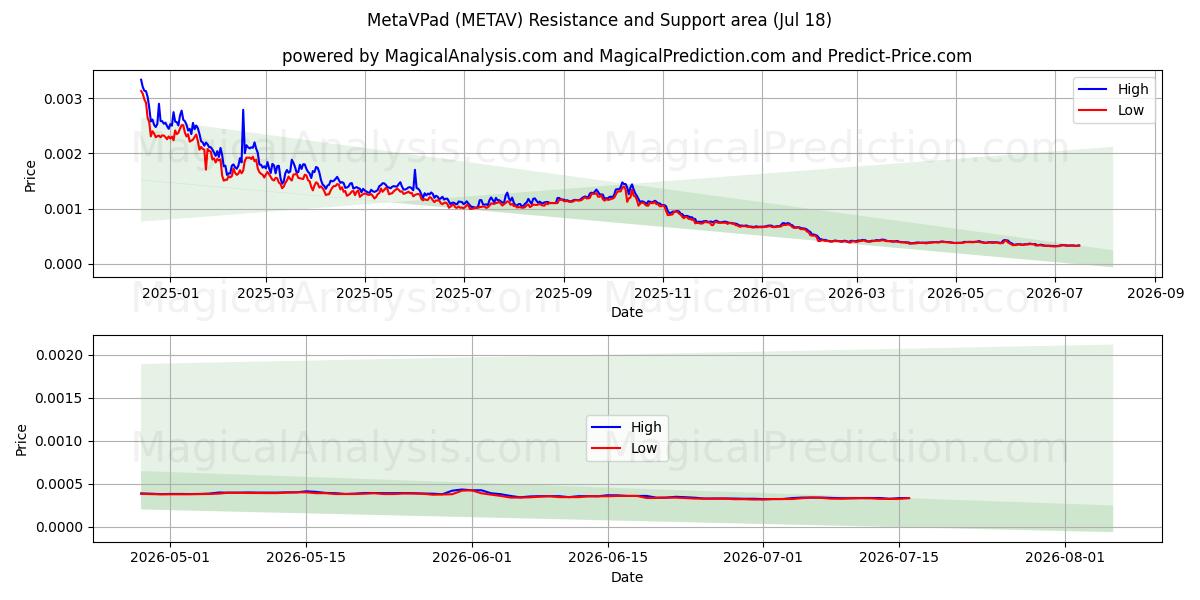Click the bottom chart y-axis value '0.0005'
Image resolution: width=1200 pixels, height=600 pixels.
(x=62, y=485)
